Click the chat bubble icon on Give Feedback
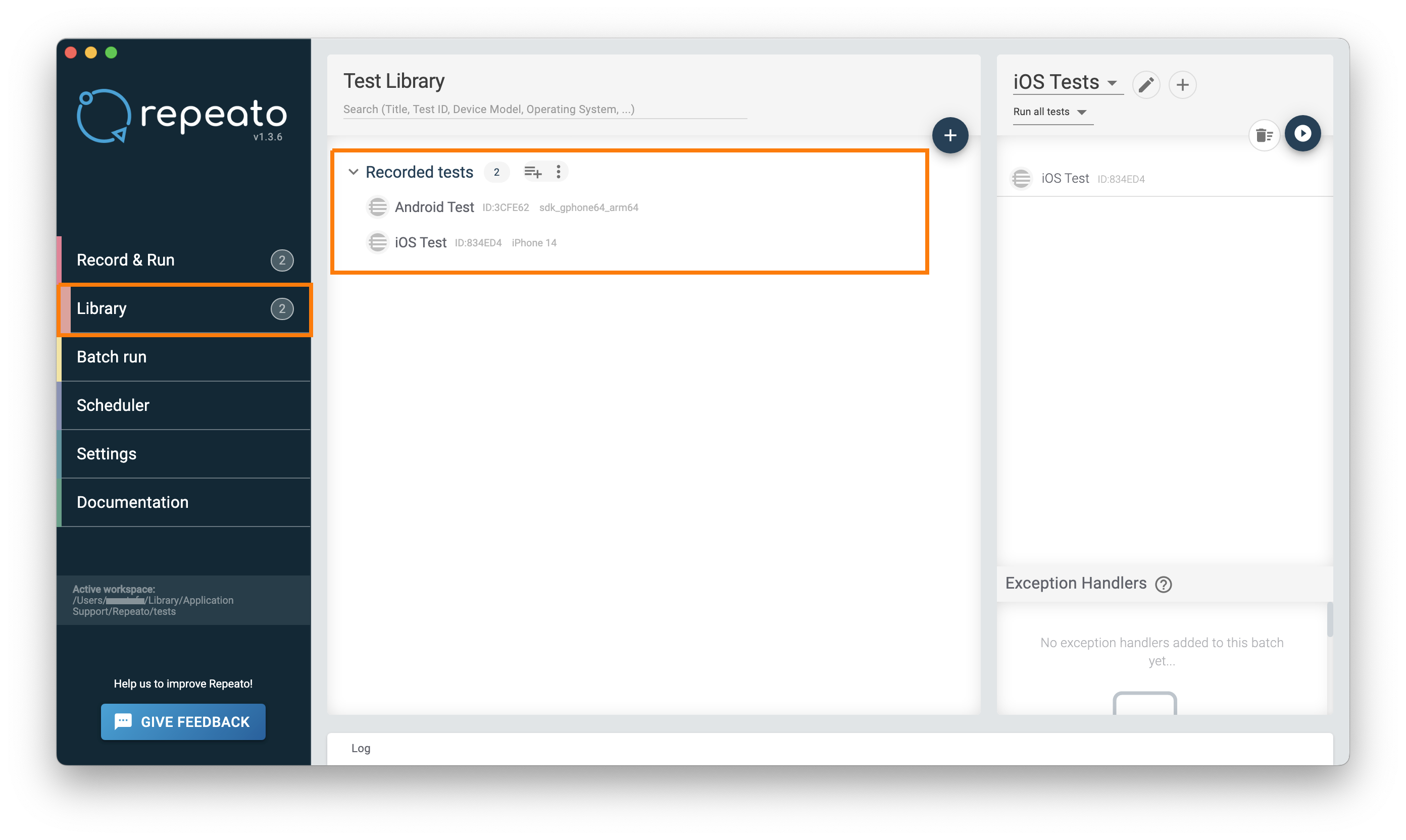 click(123, 721)
